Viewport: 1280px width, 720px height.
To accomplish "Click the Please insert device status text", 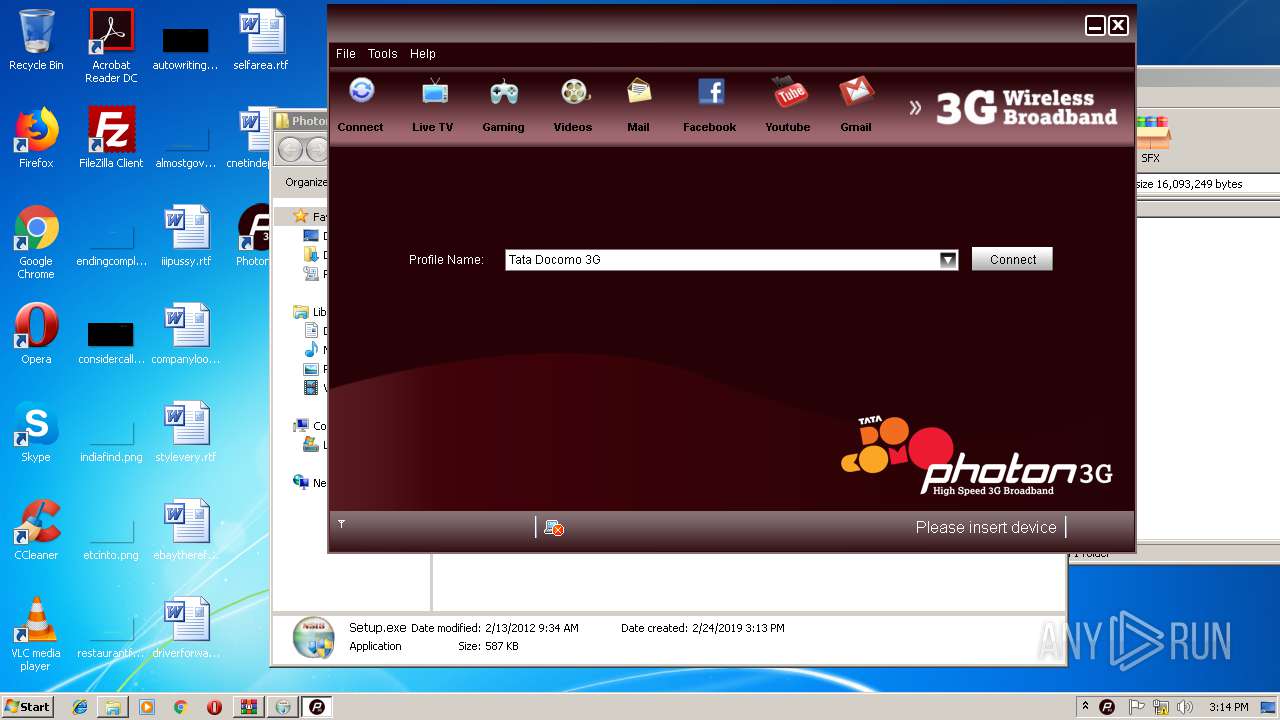I will coord(986,527).
